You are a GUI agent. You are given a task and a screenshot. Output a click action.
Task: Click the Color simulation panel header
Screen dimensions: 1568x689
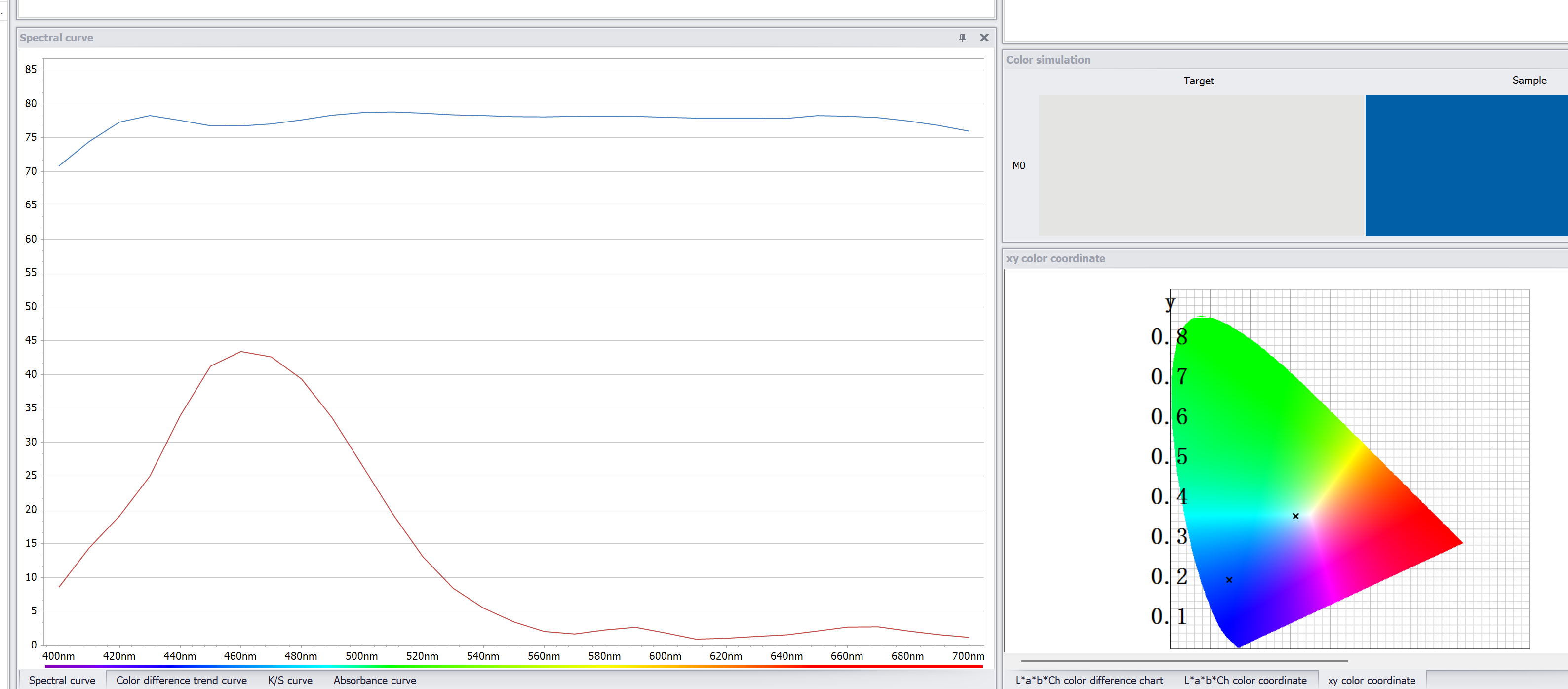tap(1048, 60)
